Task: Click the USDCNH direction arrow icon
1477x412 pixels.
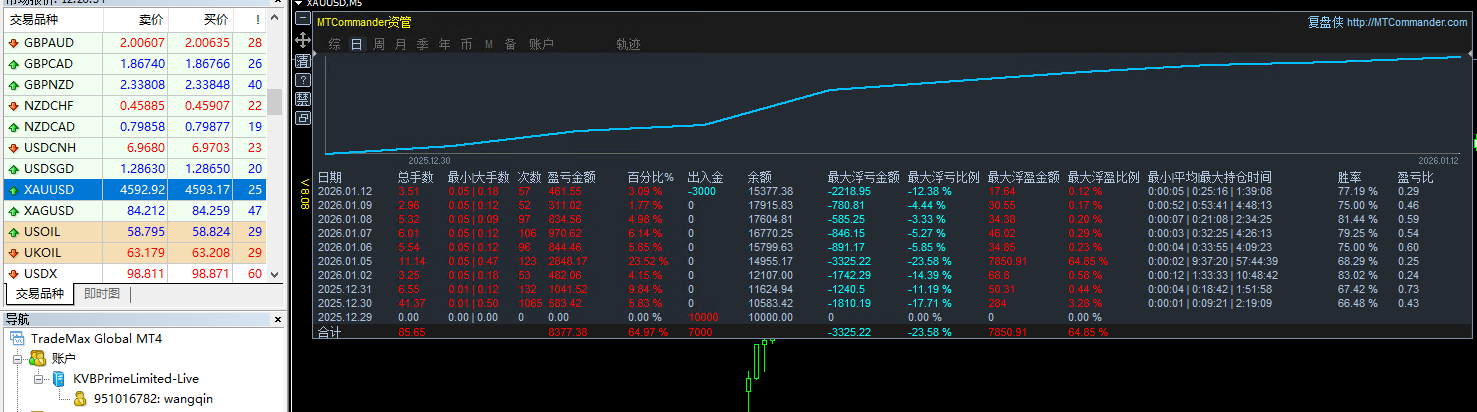Action: tap(13, 148)
